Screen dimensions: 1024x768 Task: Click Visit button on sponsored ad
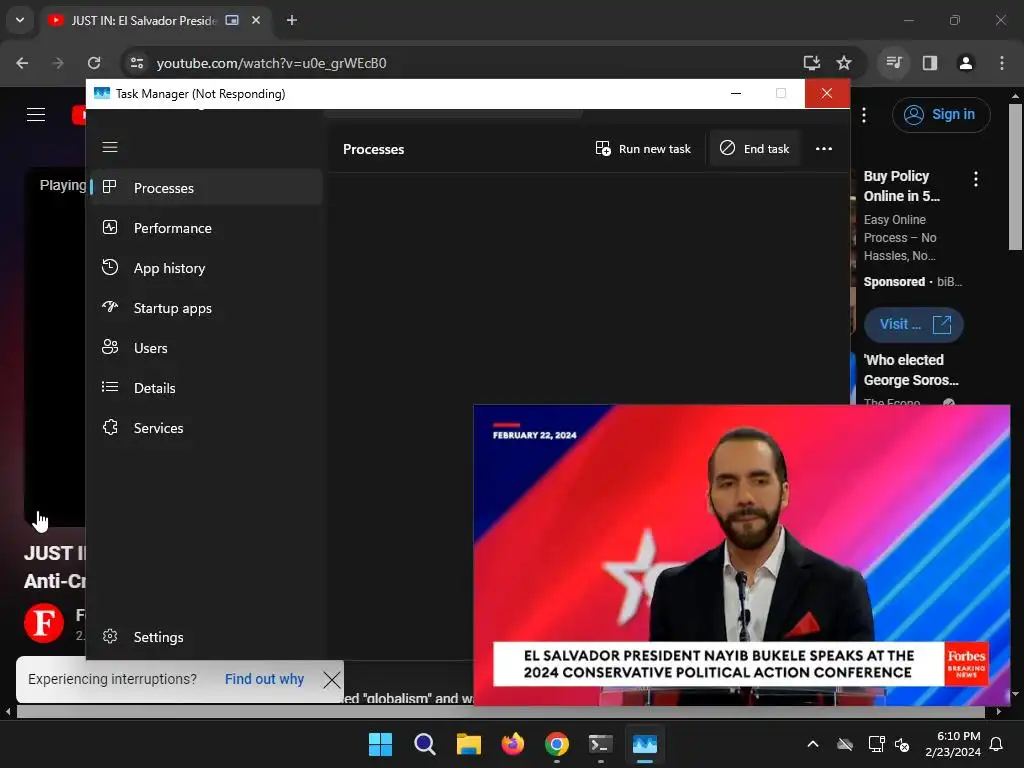point(914,325)
